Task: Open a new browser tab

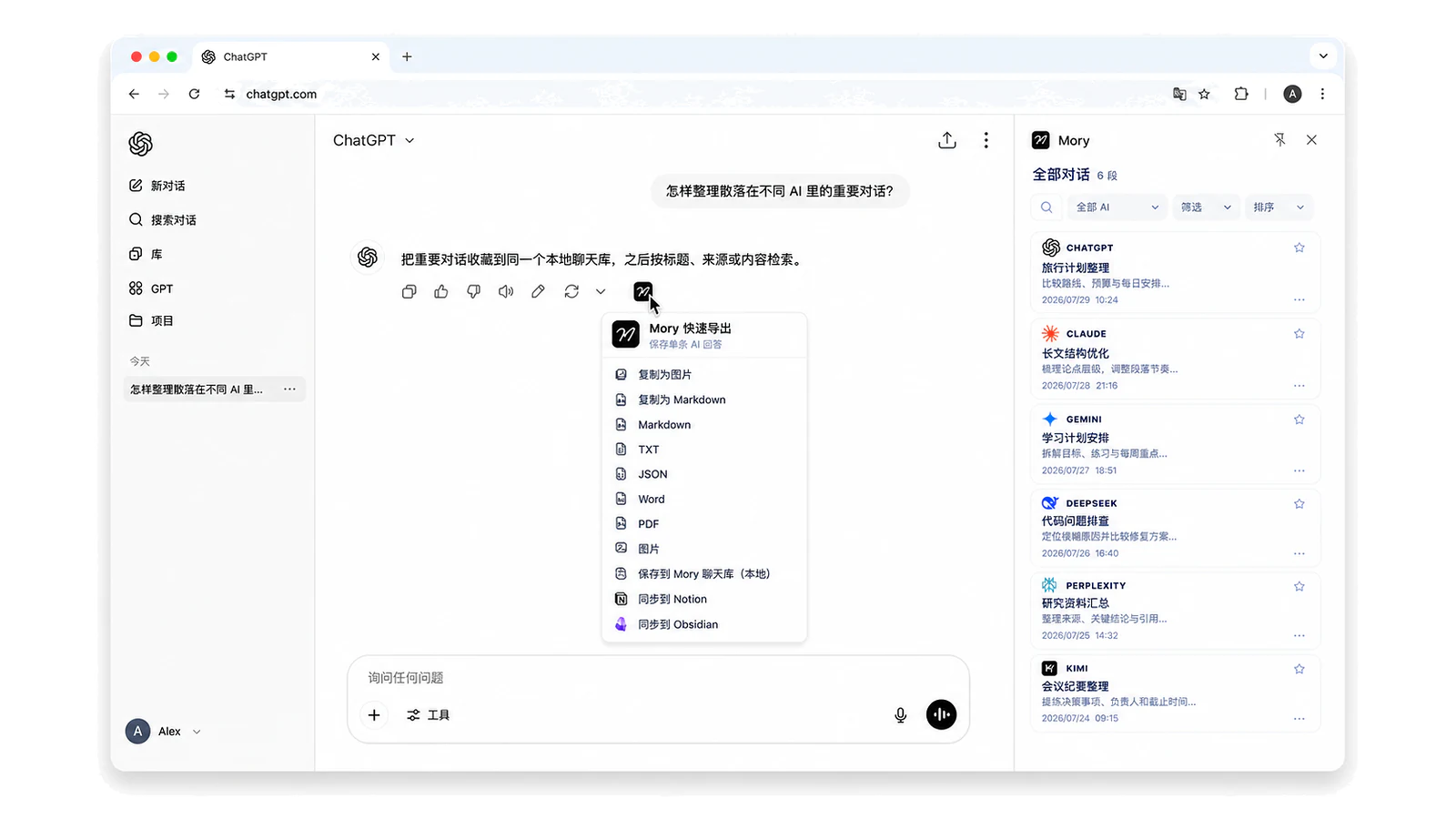Action: (x=407, y=56)
